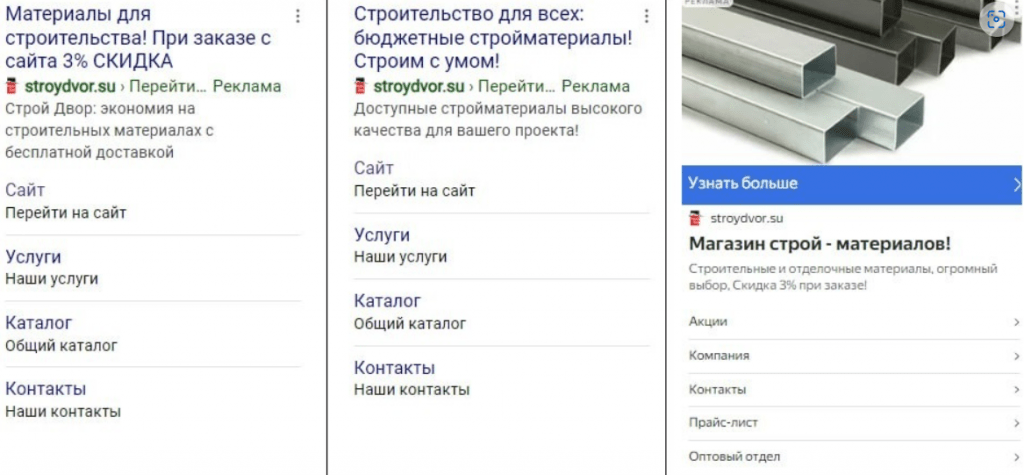
Task: Open Каталог sitelink in the 3% СКИДКА ad
Action: [x=39, y=323]
